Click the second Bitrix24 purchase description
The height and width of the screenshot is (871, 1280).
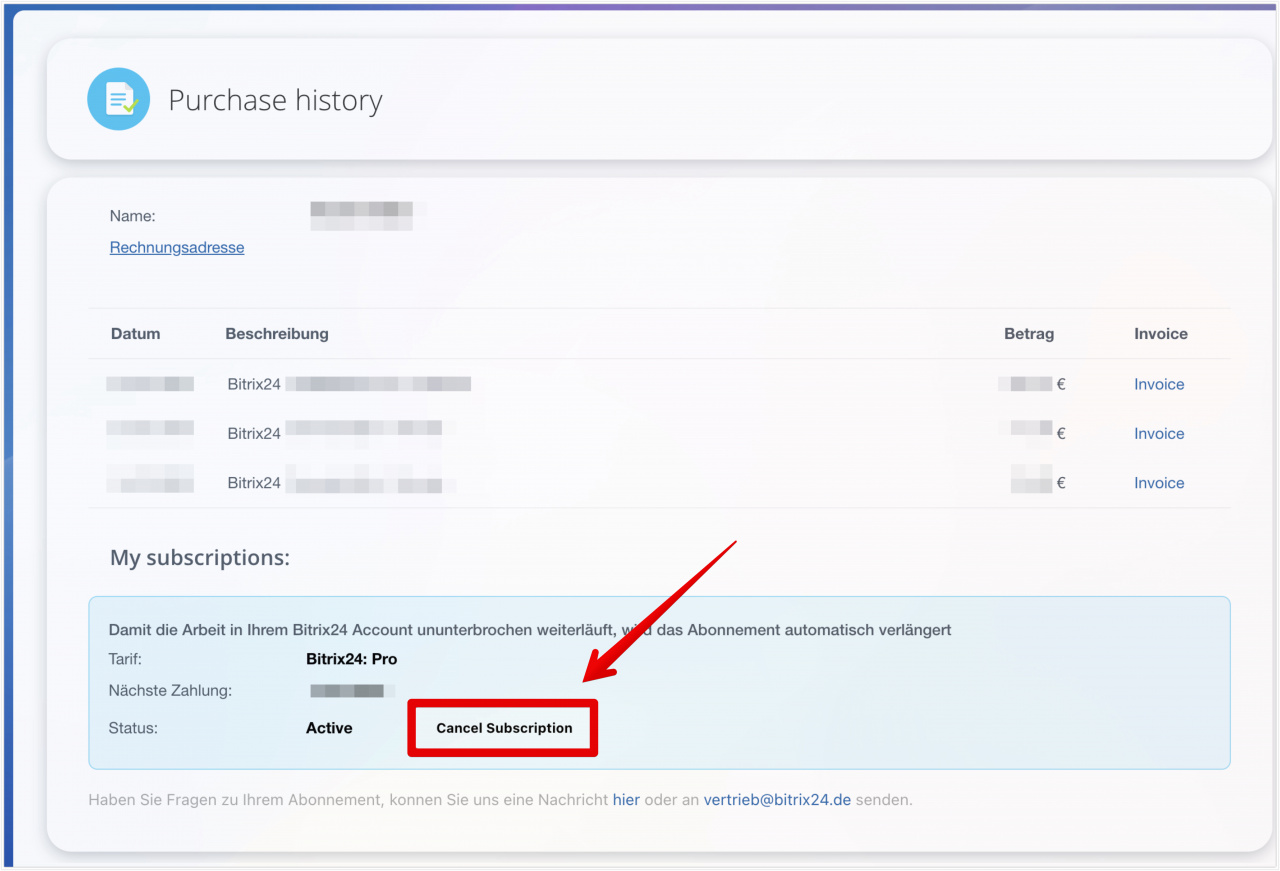(x=335, y=434)
